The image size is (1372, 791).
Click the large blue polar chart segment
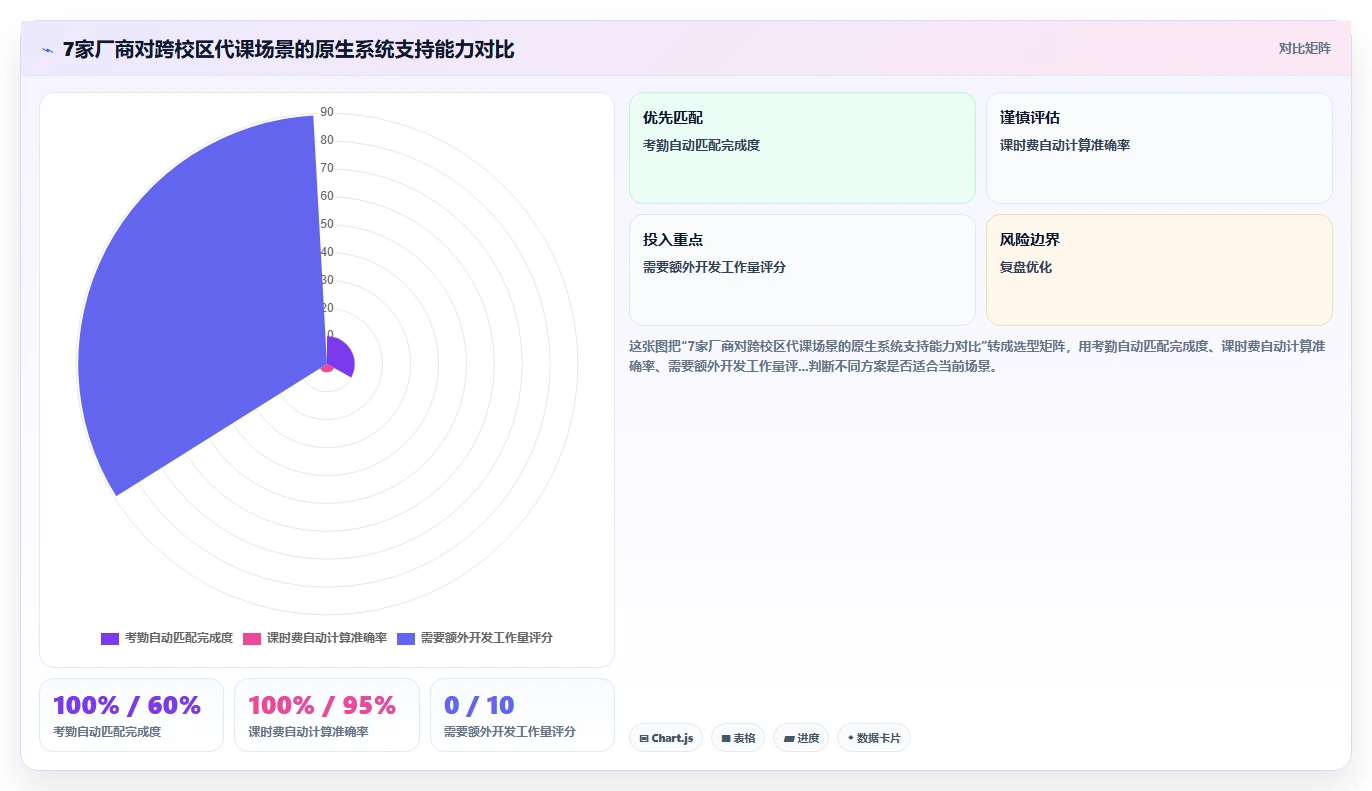(x=200, y=300)
